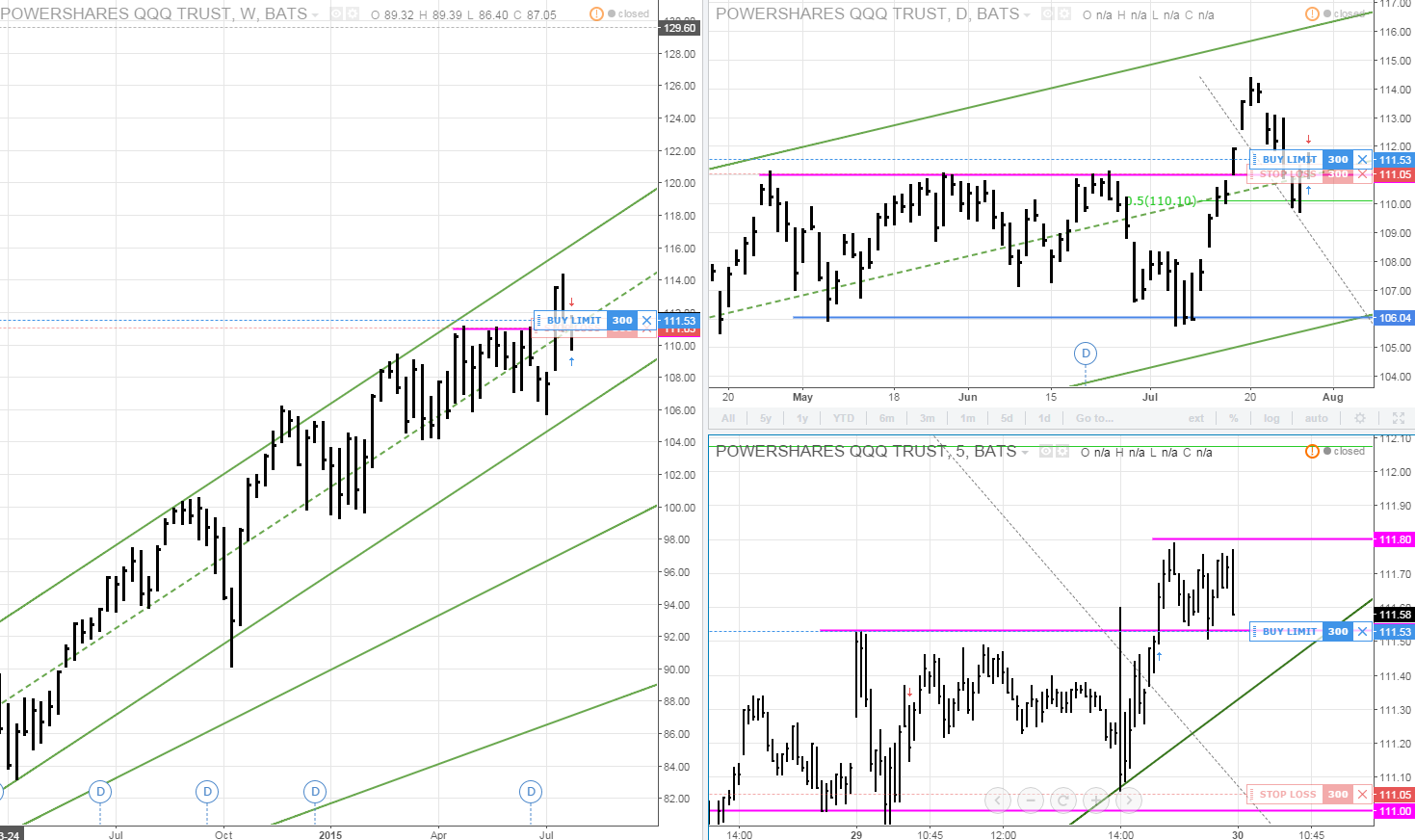Select the 'YTD' time range

844,419
